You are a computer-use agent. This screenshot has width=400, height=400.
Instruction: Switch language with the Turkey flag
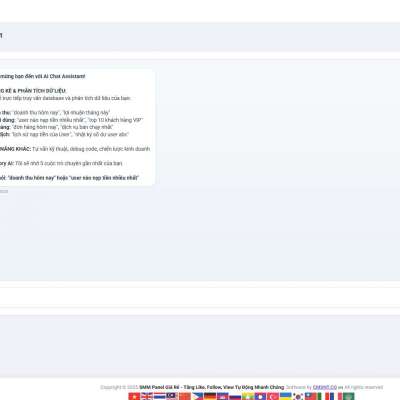tap(273, 396)
